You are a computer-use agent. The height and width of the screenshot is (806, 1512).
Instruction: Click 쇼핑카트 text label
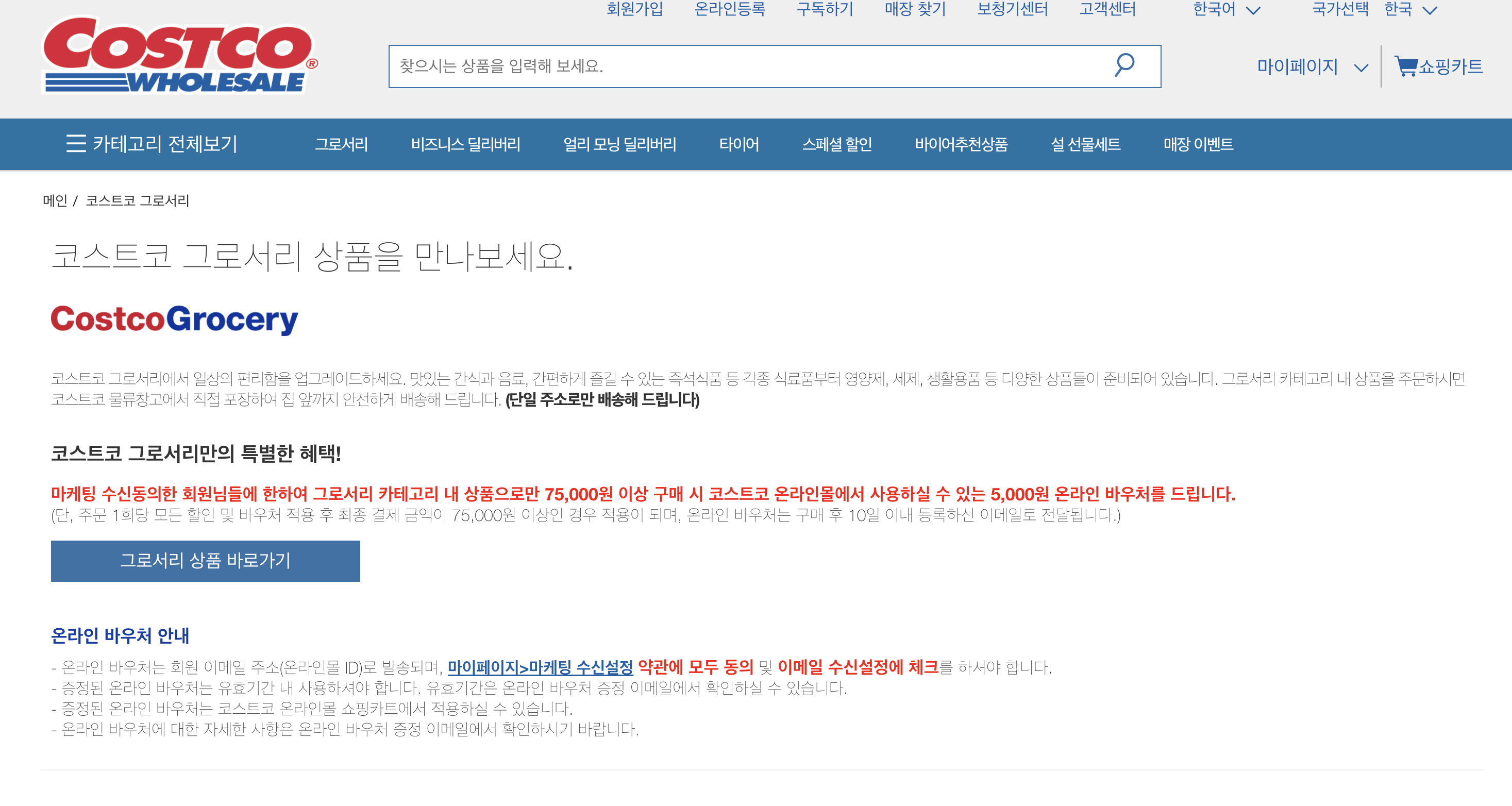[x=1450, y=67]
